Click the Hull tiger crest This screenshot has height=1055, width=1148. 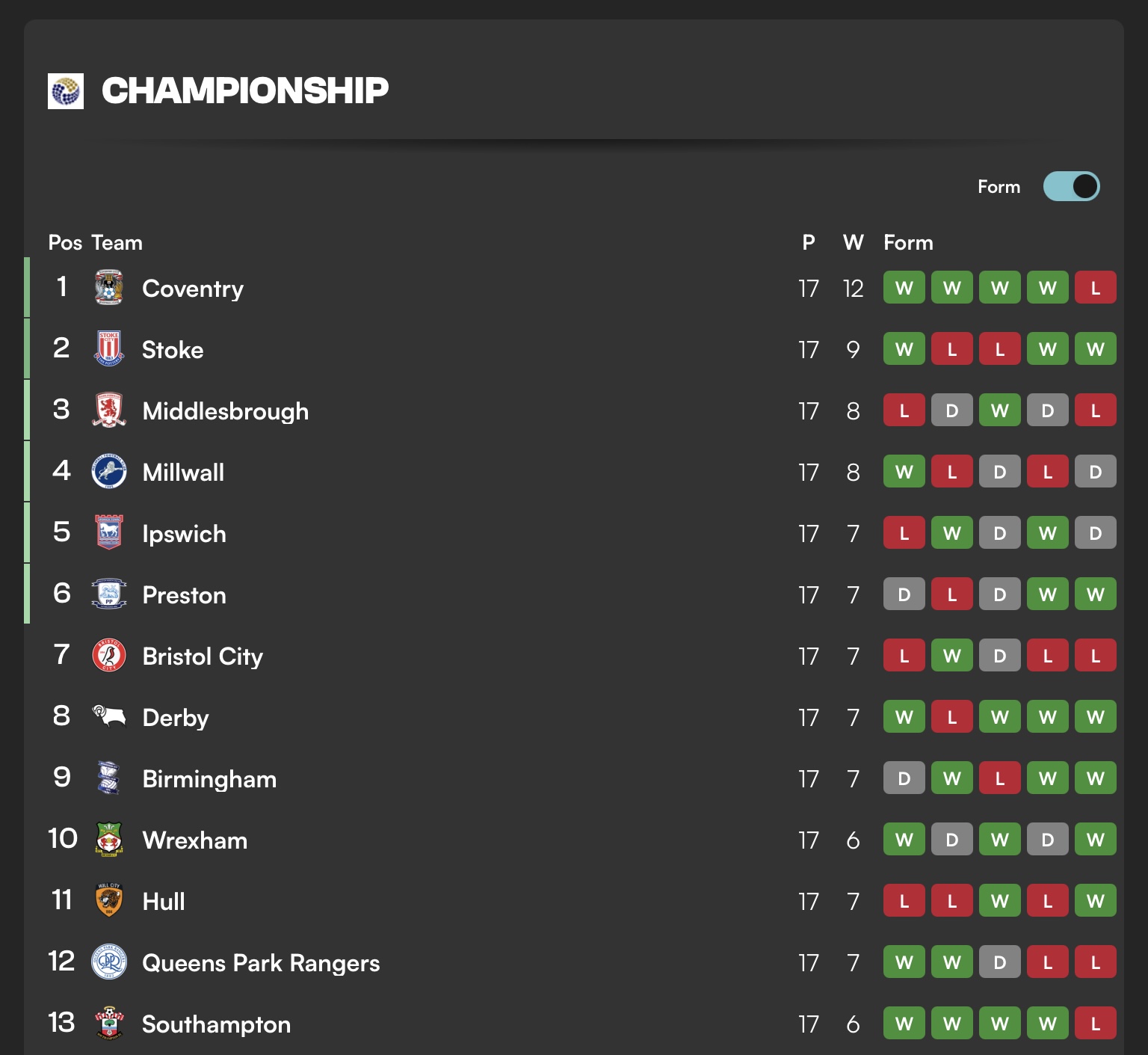[109, 901]
